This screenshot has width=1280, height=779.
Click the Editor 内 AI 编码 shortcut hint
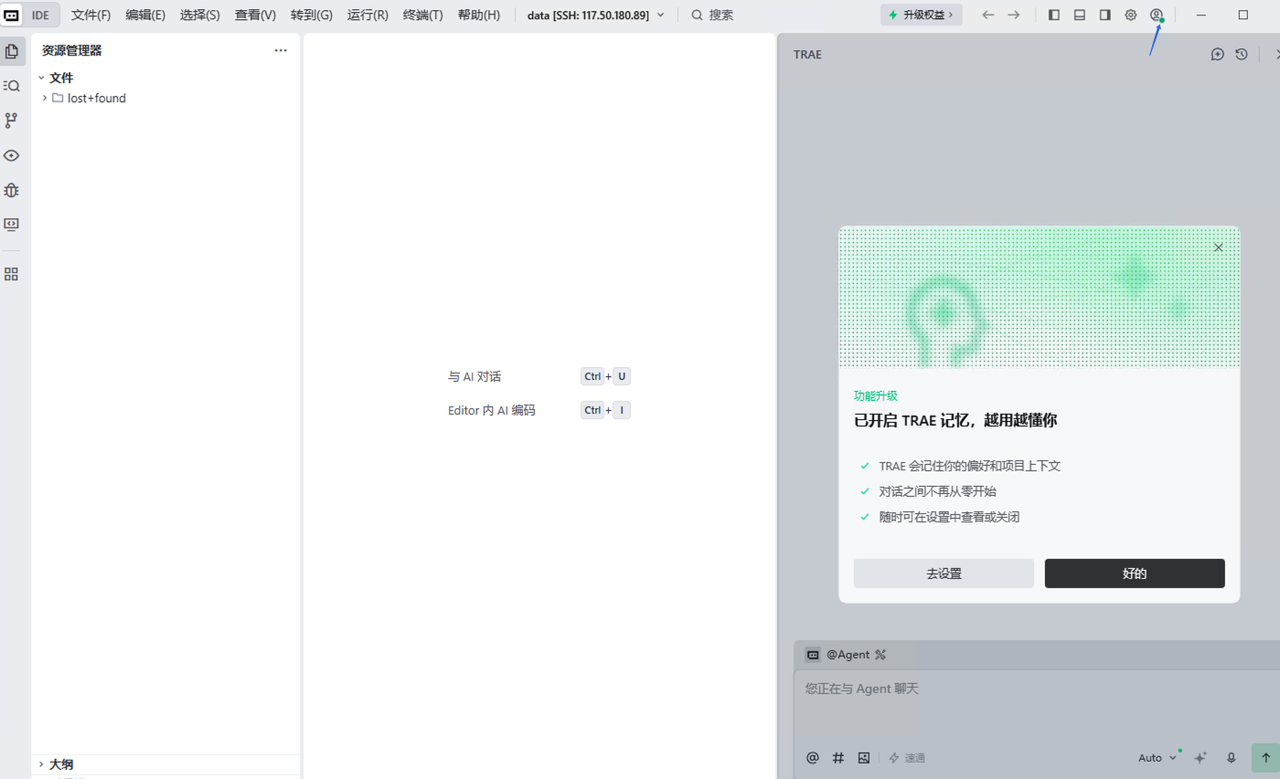(492, 410)
